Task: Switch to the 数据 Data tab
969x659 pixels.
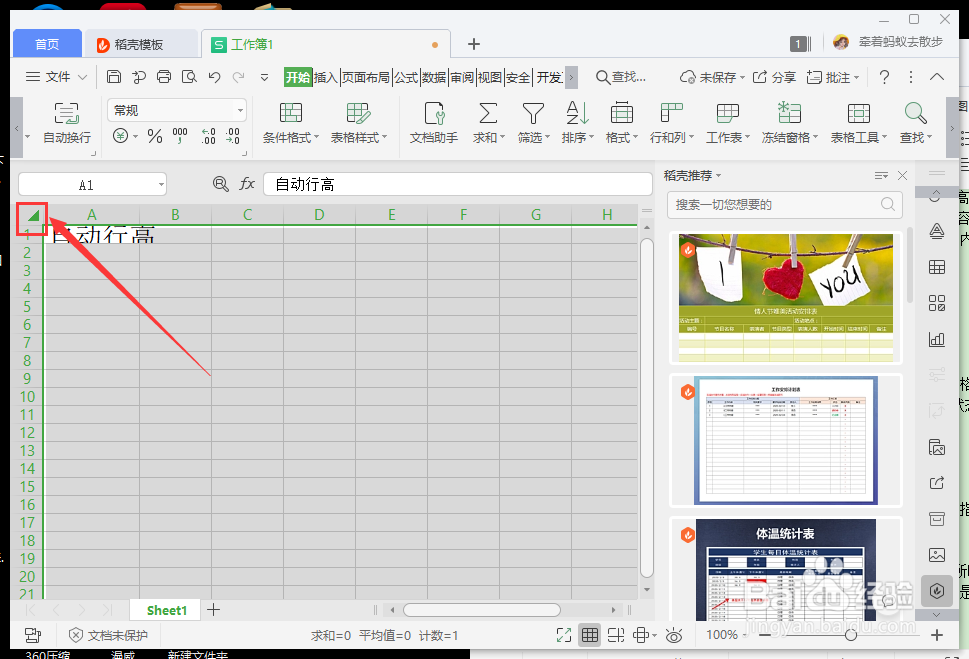Action: [x=434, y=77]
